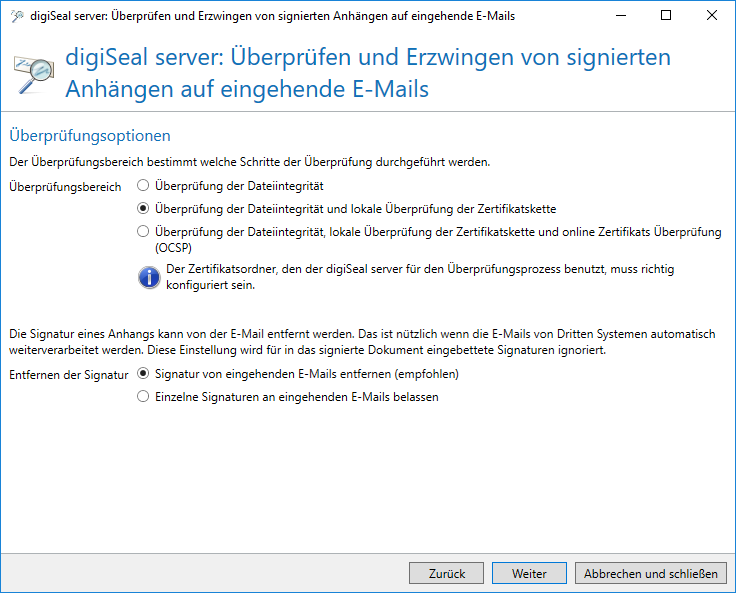
Task: Close the wizard window with X
Action: [712, 15]
